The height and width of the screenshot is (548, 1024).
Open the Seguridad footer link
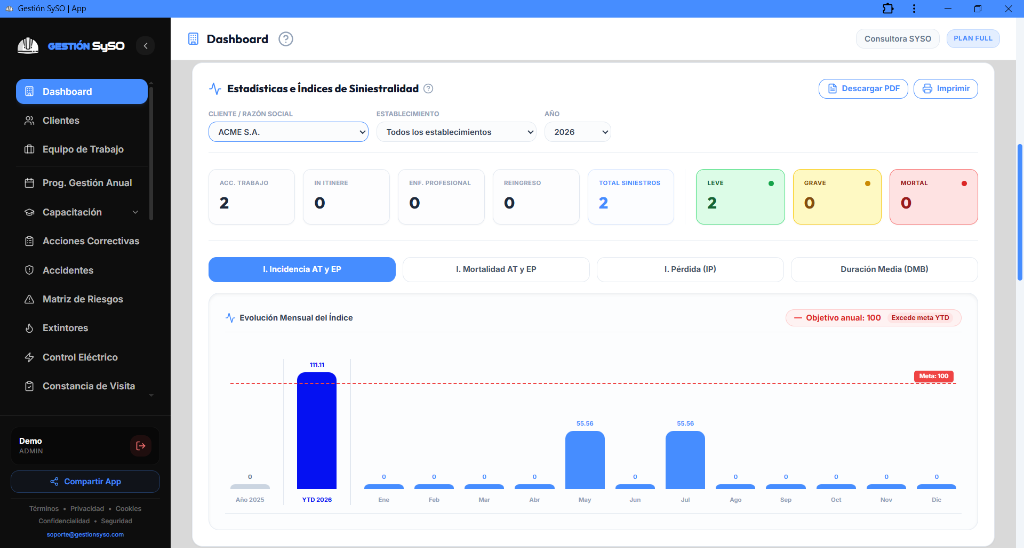pyautogui.click(x=116, y=521)
